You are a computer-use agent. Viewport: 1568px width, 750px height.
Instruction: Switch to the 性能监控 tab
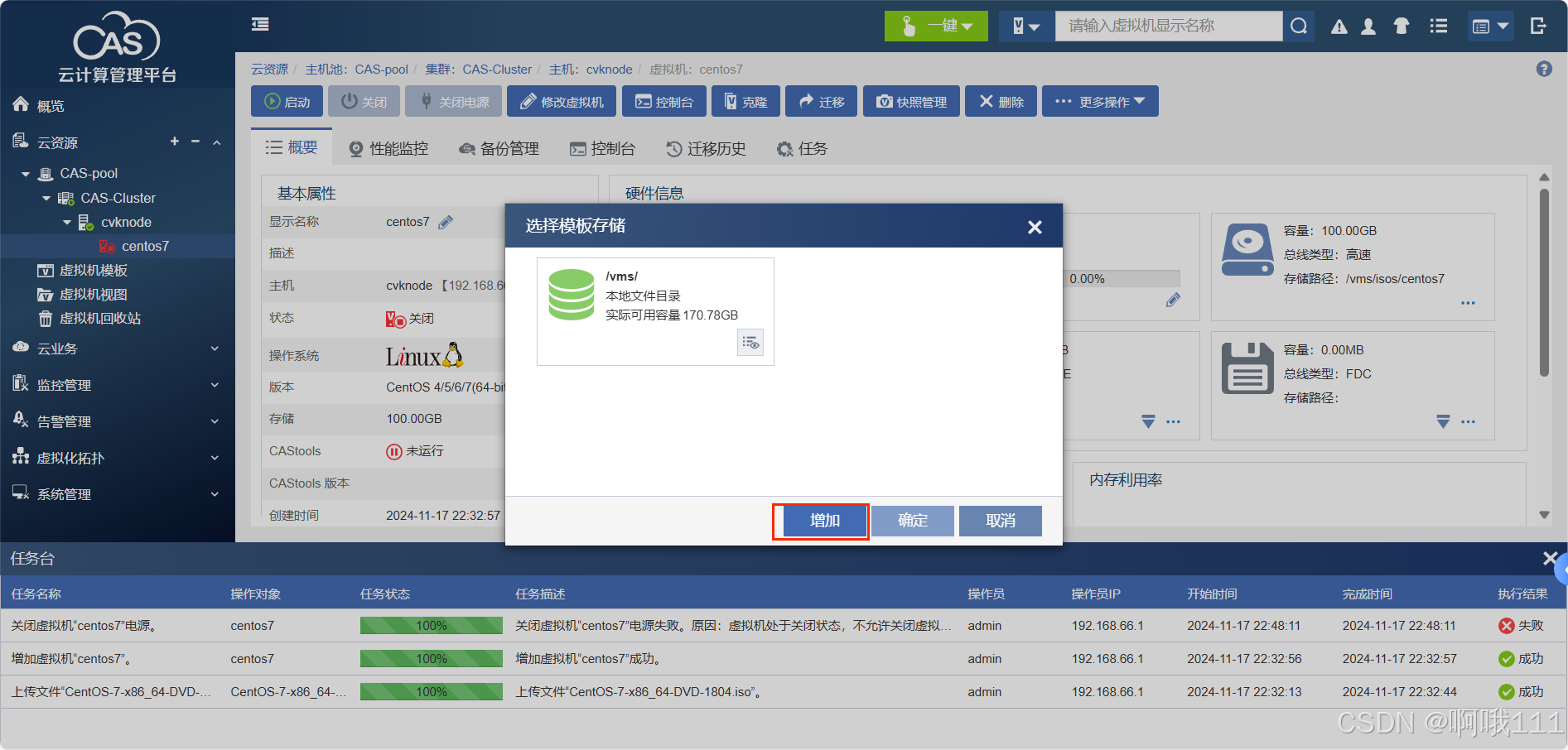[388, 149]
